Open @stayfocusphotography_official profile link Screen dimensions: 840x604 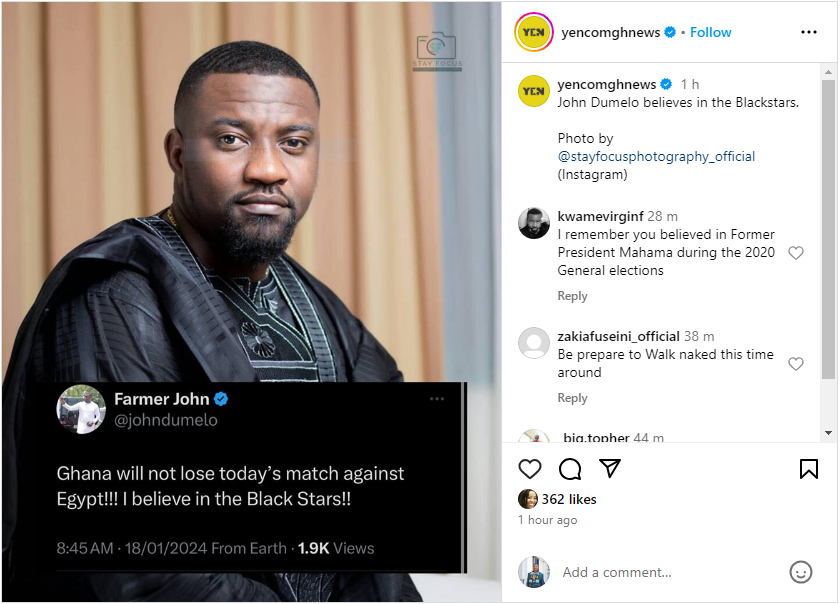pyautogui.click(x=656, y=156)
